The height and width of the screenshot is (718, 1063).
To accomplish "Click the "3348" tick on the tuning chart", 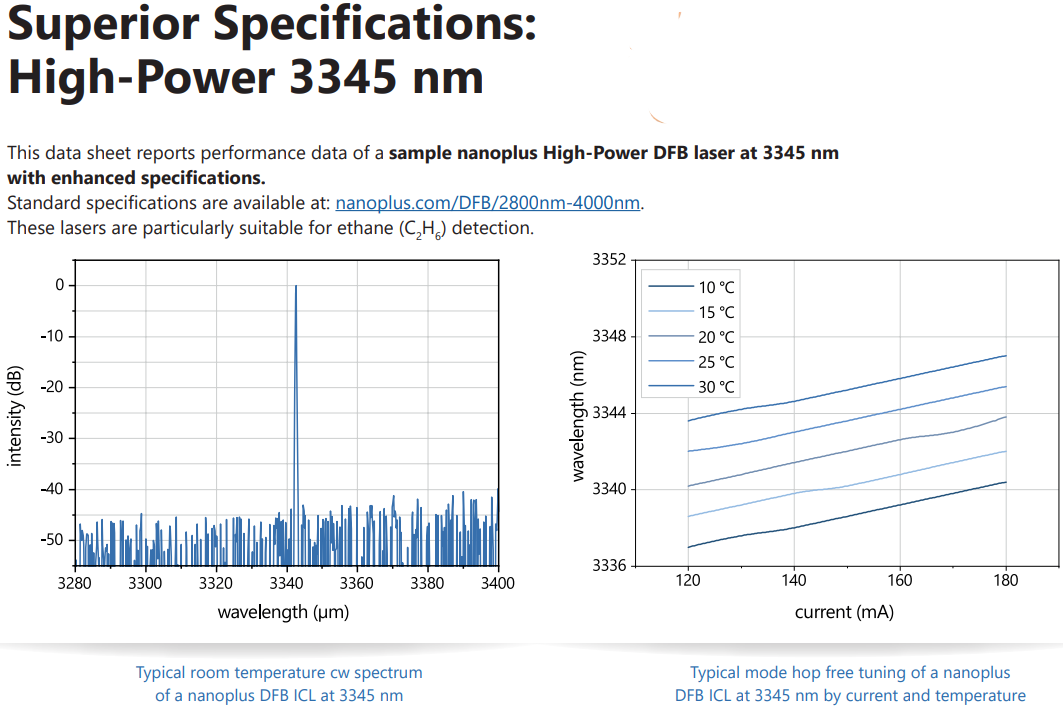I will tap(609, 336).
